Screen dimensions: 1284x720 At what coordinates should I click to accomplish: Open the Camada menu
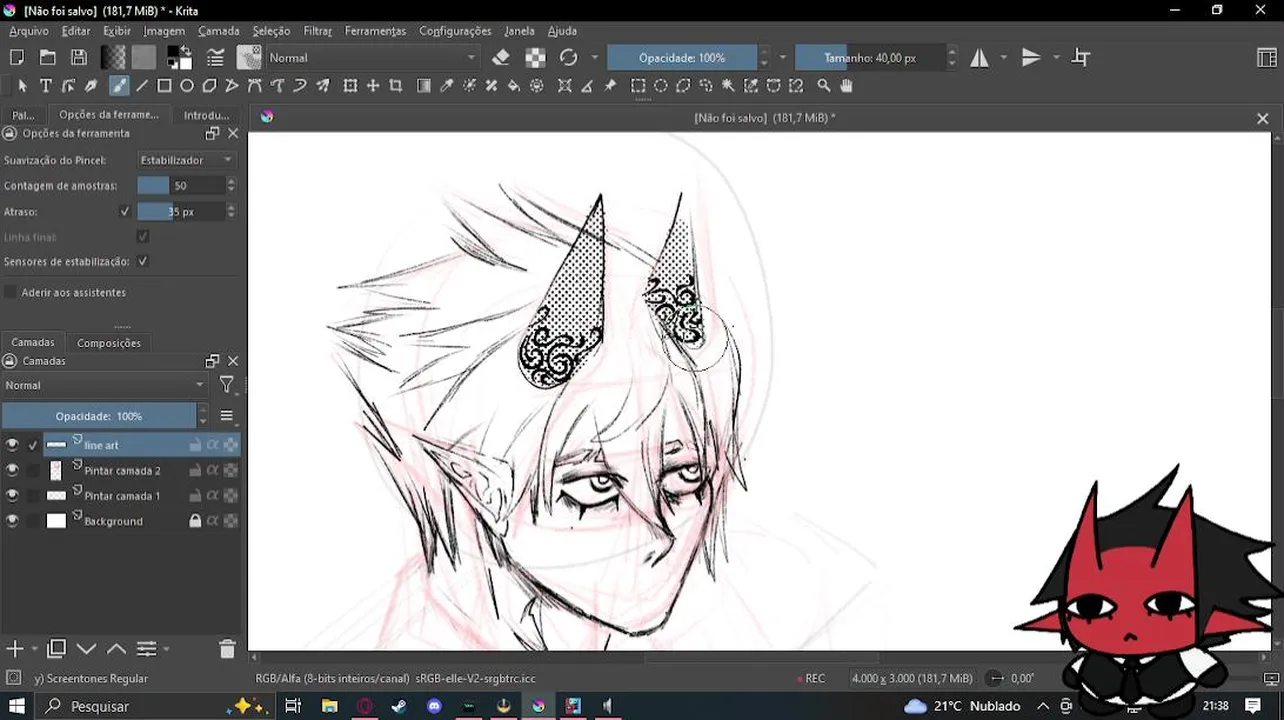(219, 31)
